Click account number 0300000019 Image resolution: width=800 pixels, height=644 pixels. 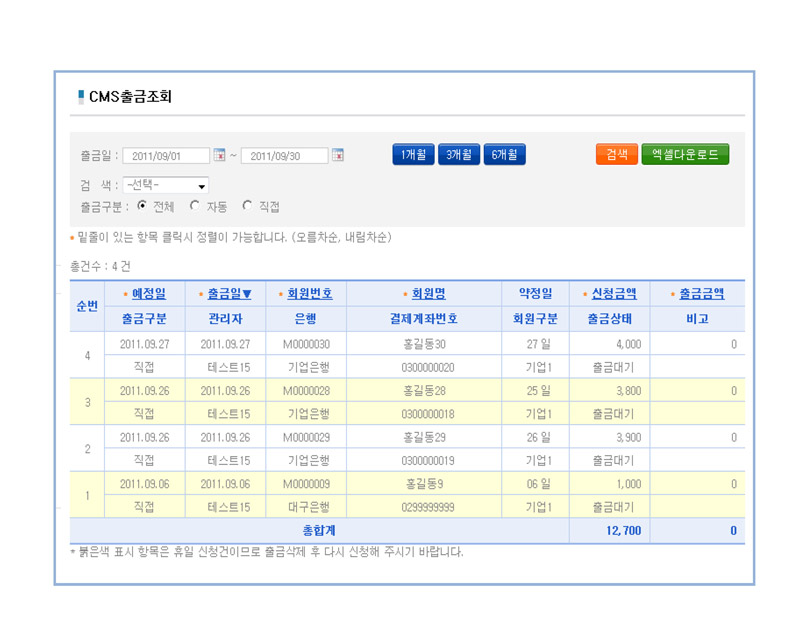pos(428,461)
